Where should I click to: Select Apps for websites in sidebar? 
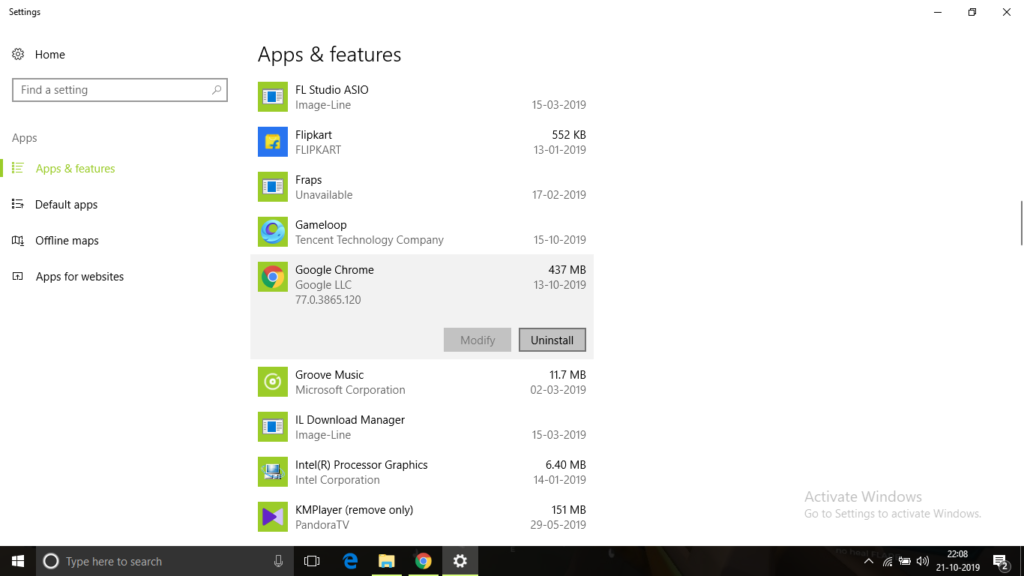[x=79, y=277]
